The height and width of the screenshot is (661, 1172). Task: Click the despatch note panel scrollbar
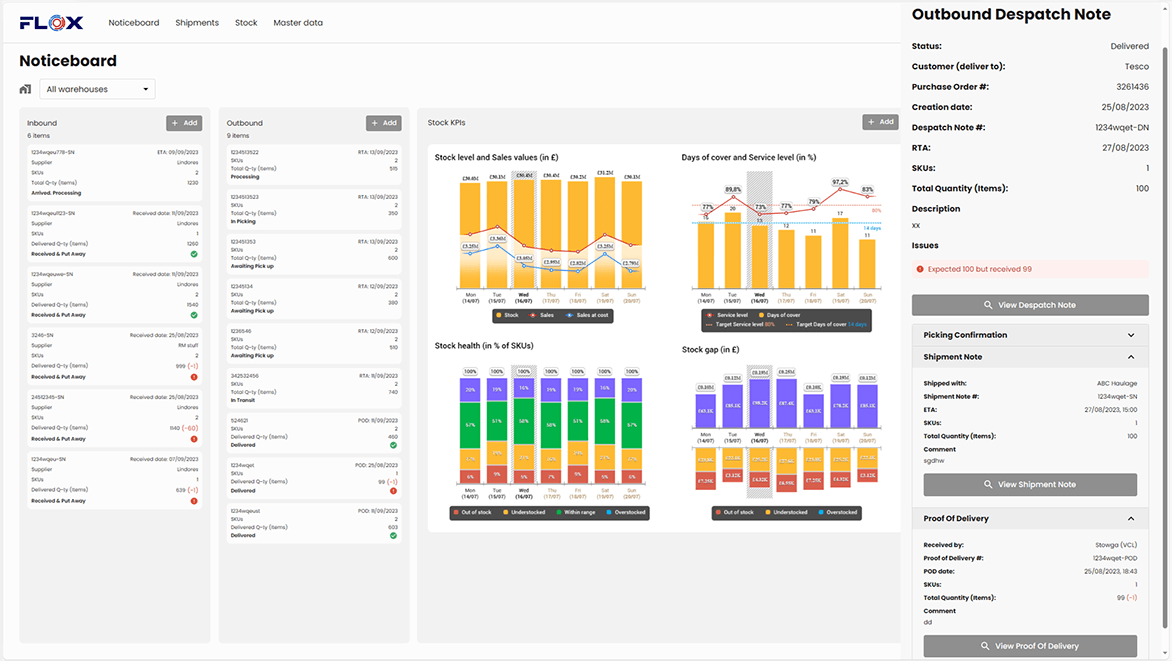(1166, 300)
